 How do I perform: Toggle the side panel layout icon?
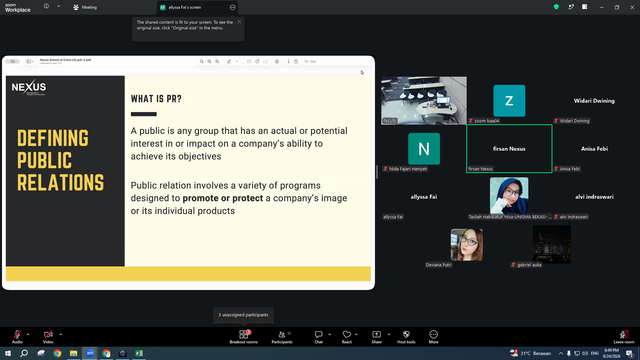click(585, 7)
